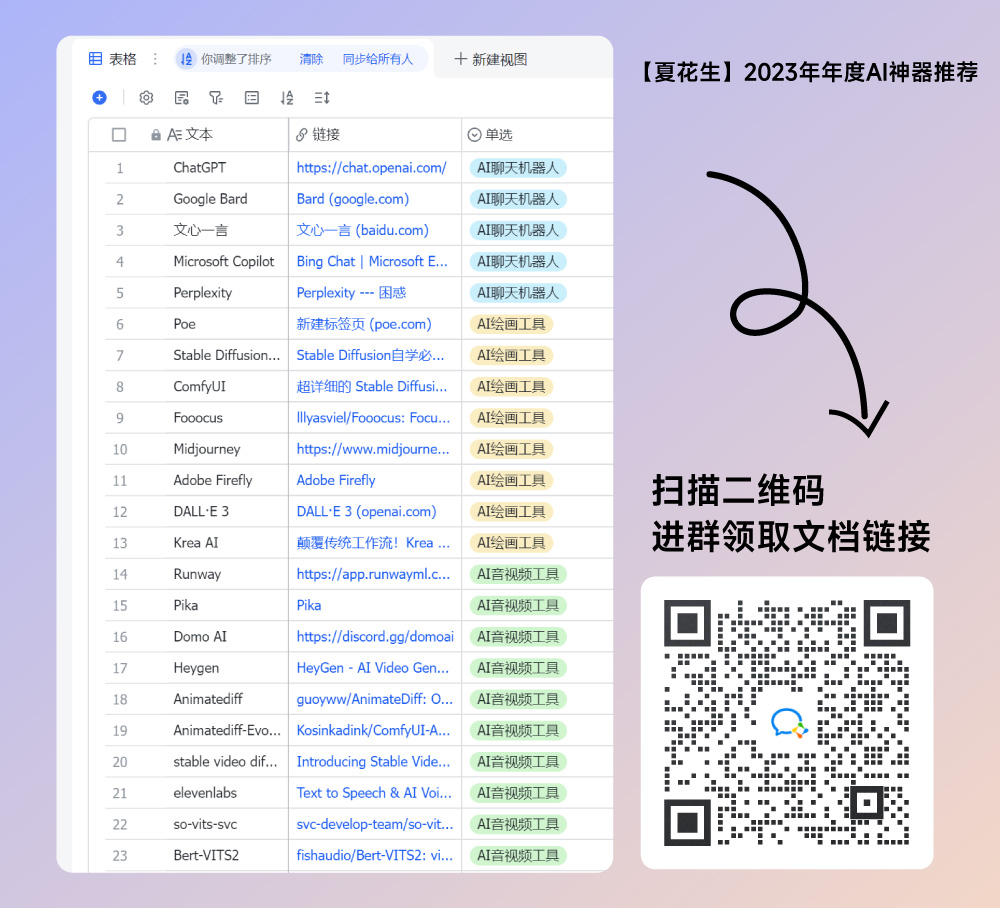Open the Kosinkadink/ComfyUI-A link
This screenshot has height=908, width=1000.
(x=373, y=730)
